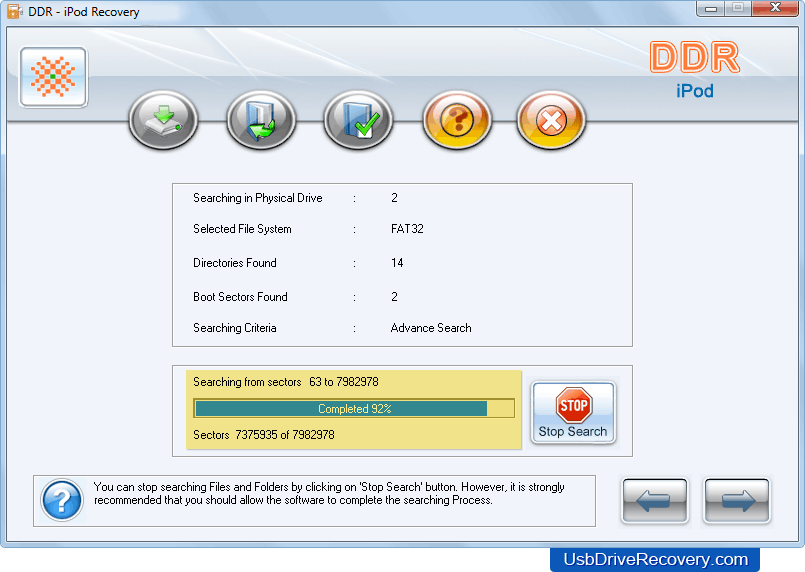This screenshot has width=805, height=572.
Task: Click the DDR iPod logo
Action: 695,70
